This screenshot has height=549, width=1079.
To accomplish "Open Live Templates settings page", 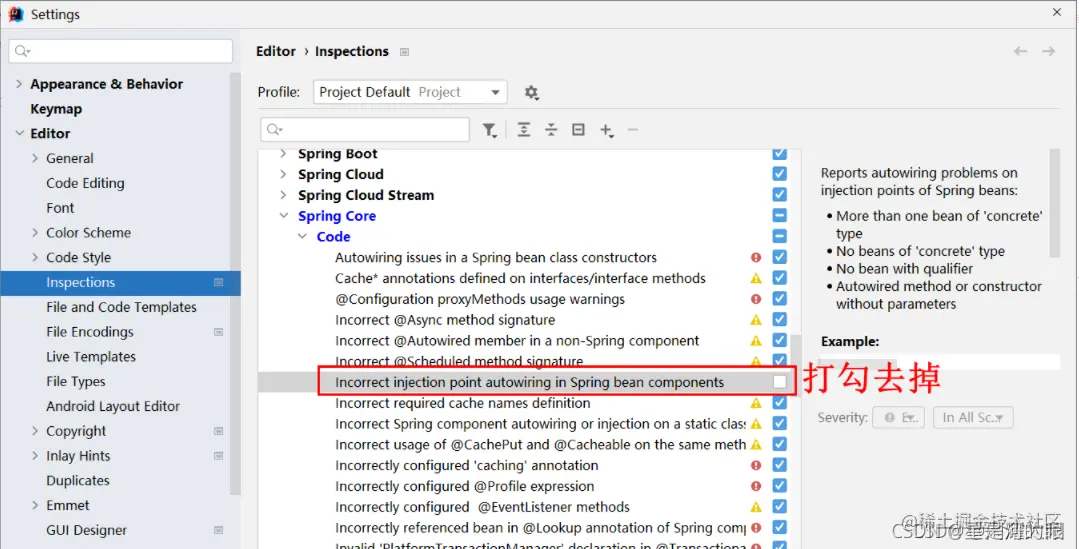I will (x=91, y=356).
